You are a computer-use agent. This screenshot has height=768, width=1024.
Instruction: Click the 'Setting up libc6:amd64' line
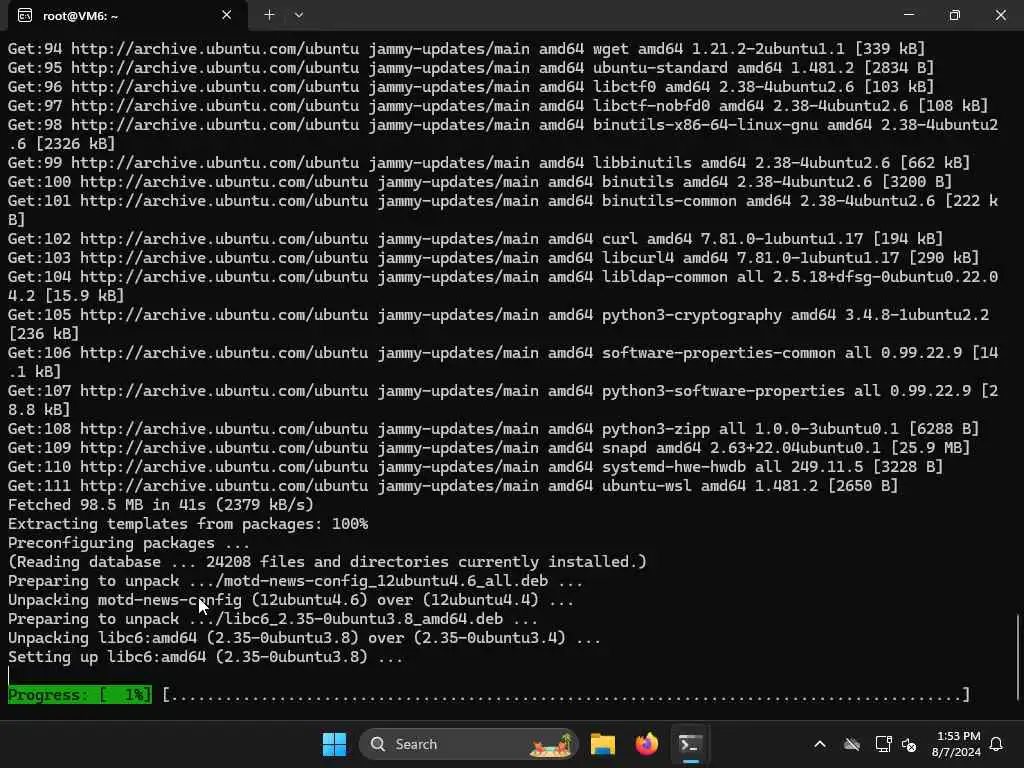point(206,657)
